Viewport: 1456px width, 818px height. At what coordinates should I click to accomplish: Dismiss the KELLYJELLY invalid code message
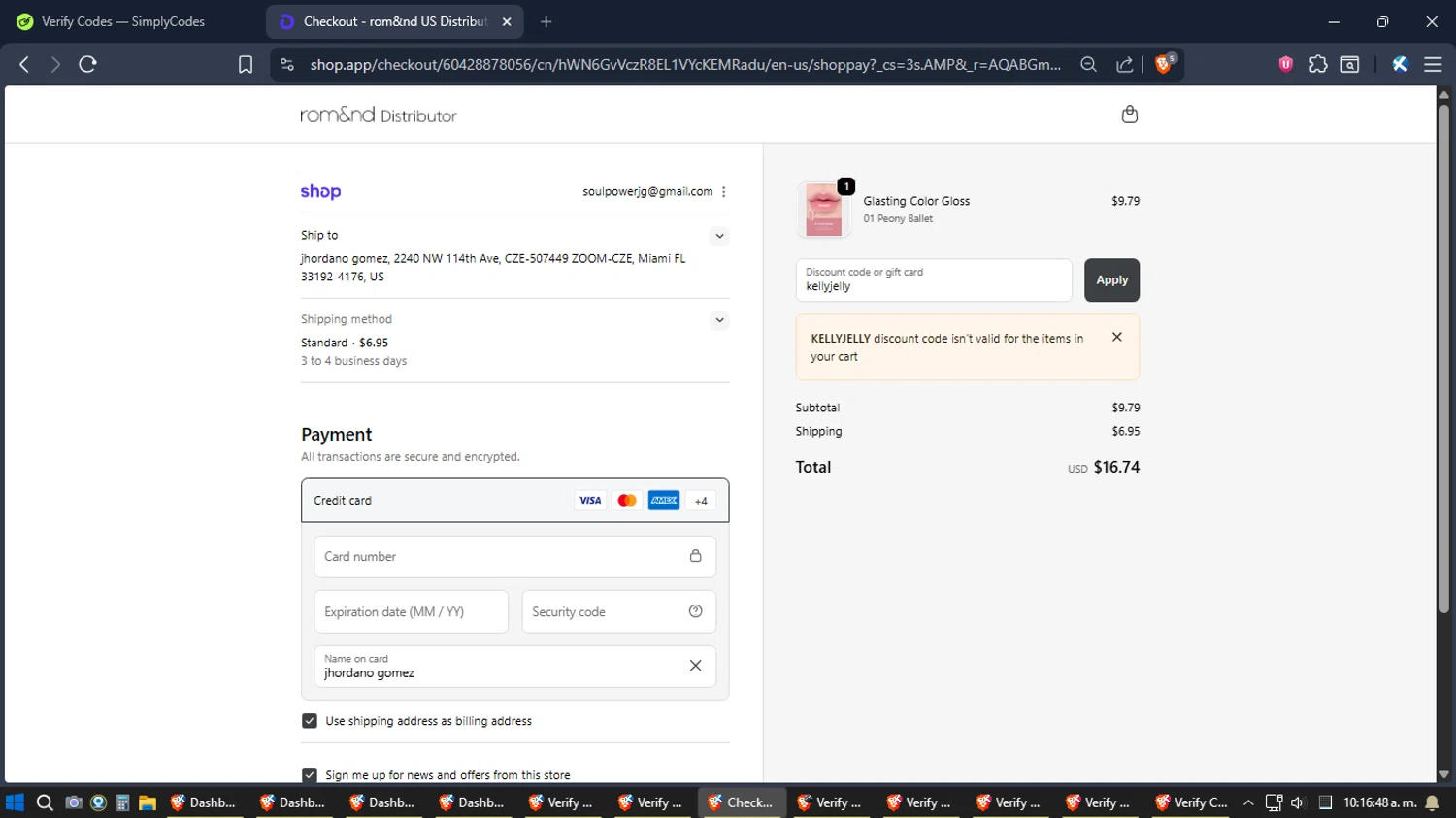[x=1117, y=337]
